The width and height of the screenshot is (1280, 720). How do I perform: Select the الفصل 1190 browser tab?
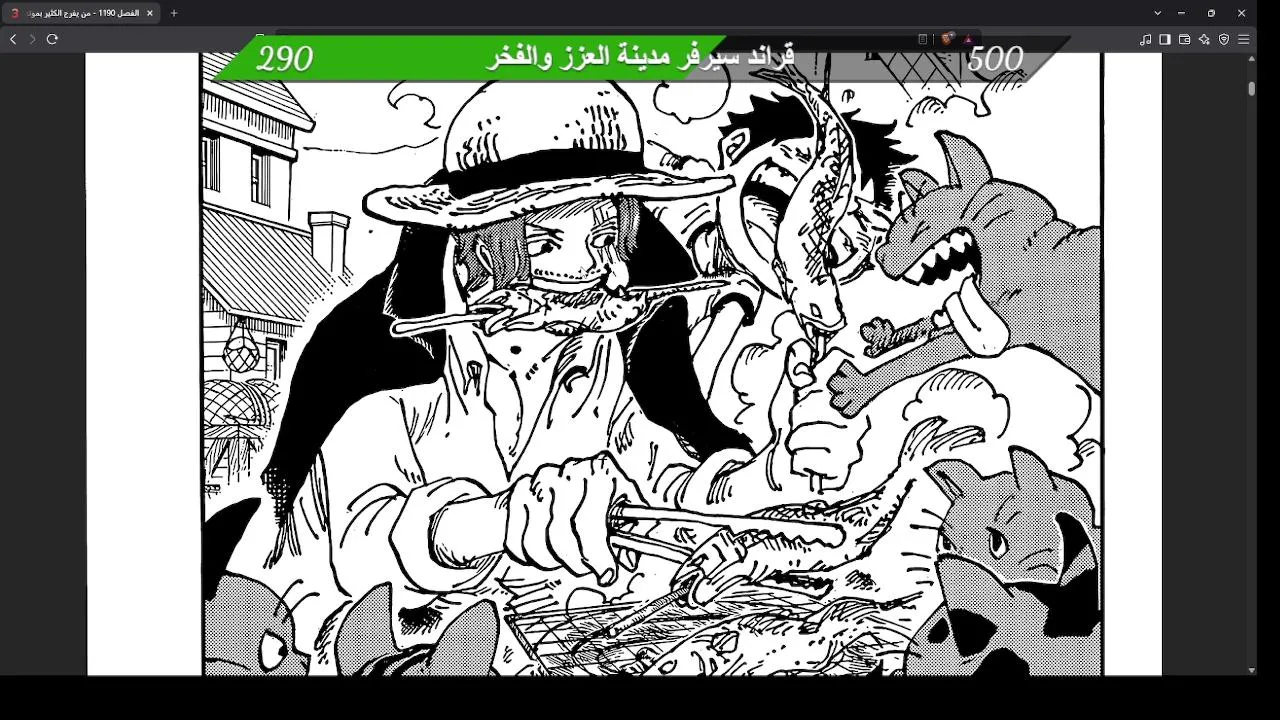tap(82, 13)
